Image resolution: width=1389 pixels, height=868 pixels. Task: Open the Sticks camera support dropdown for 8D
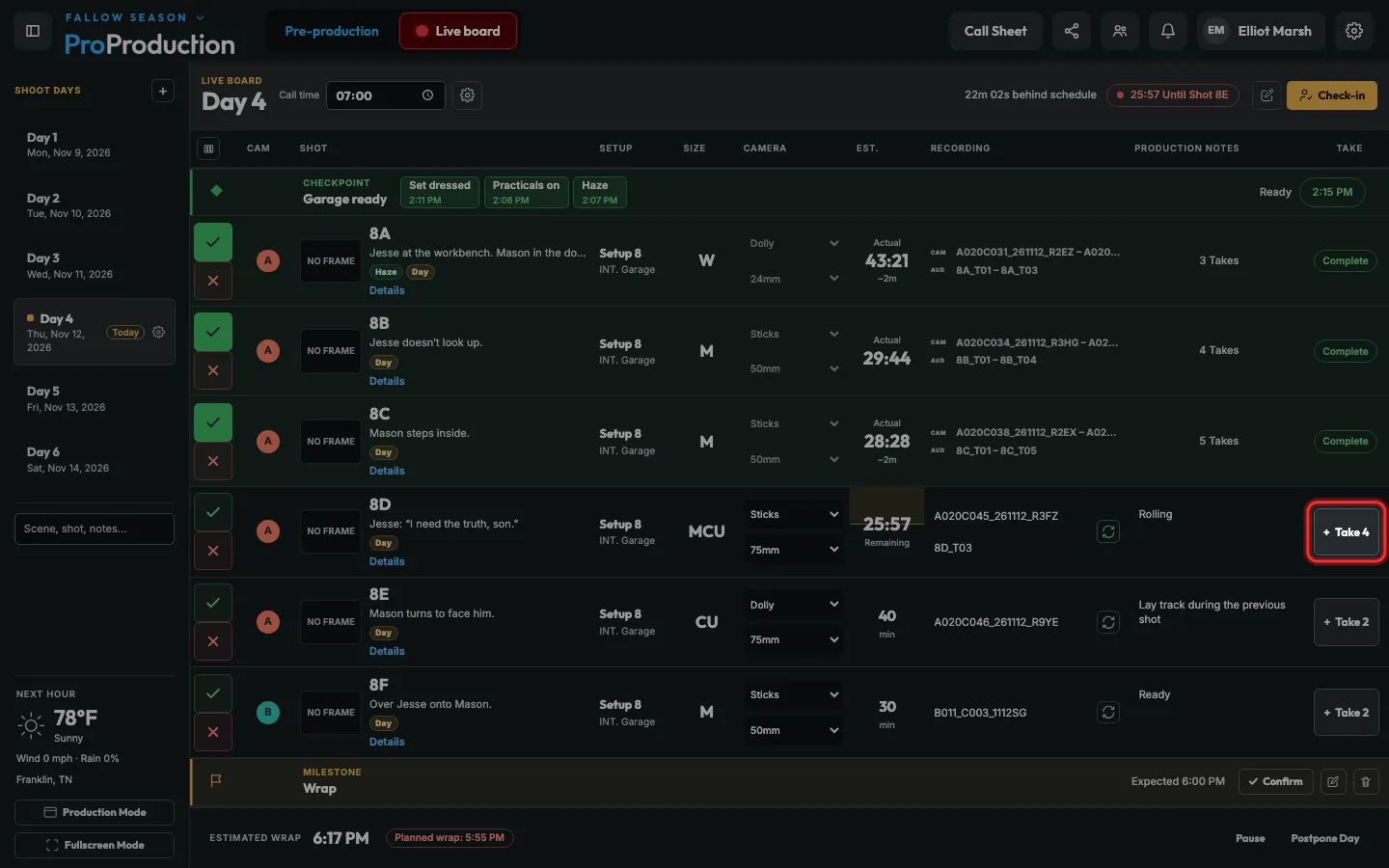(793, 514)
